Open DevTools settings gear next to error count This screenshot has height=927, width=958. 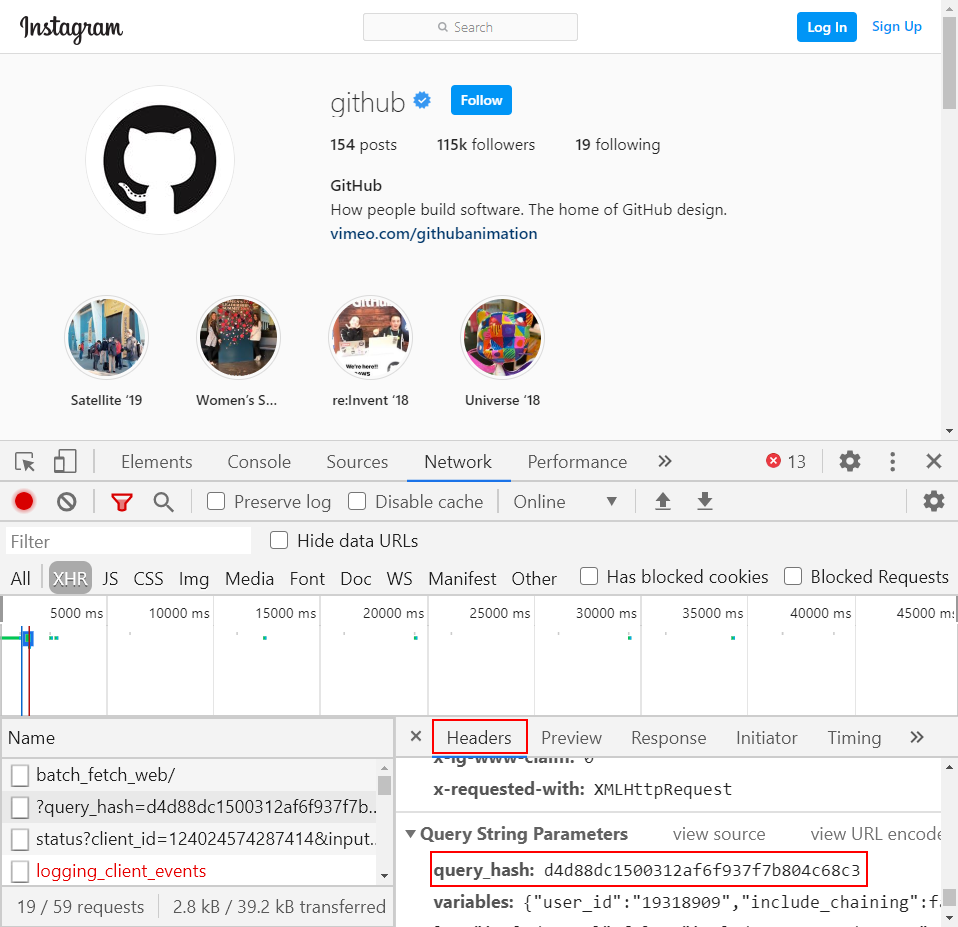point(850,461)
